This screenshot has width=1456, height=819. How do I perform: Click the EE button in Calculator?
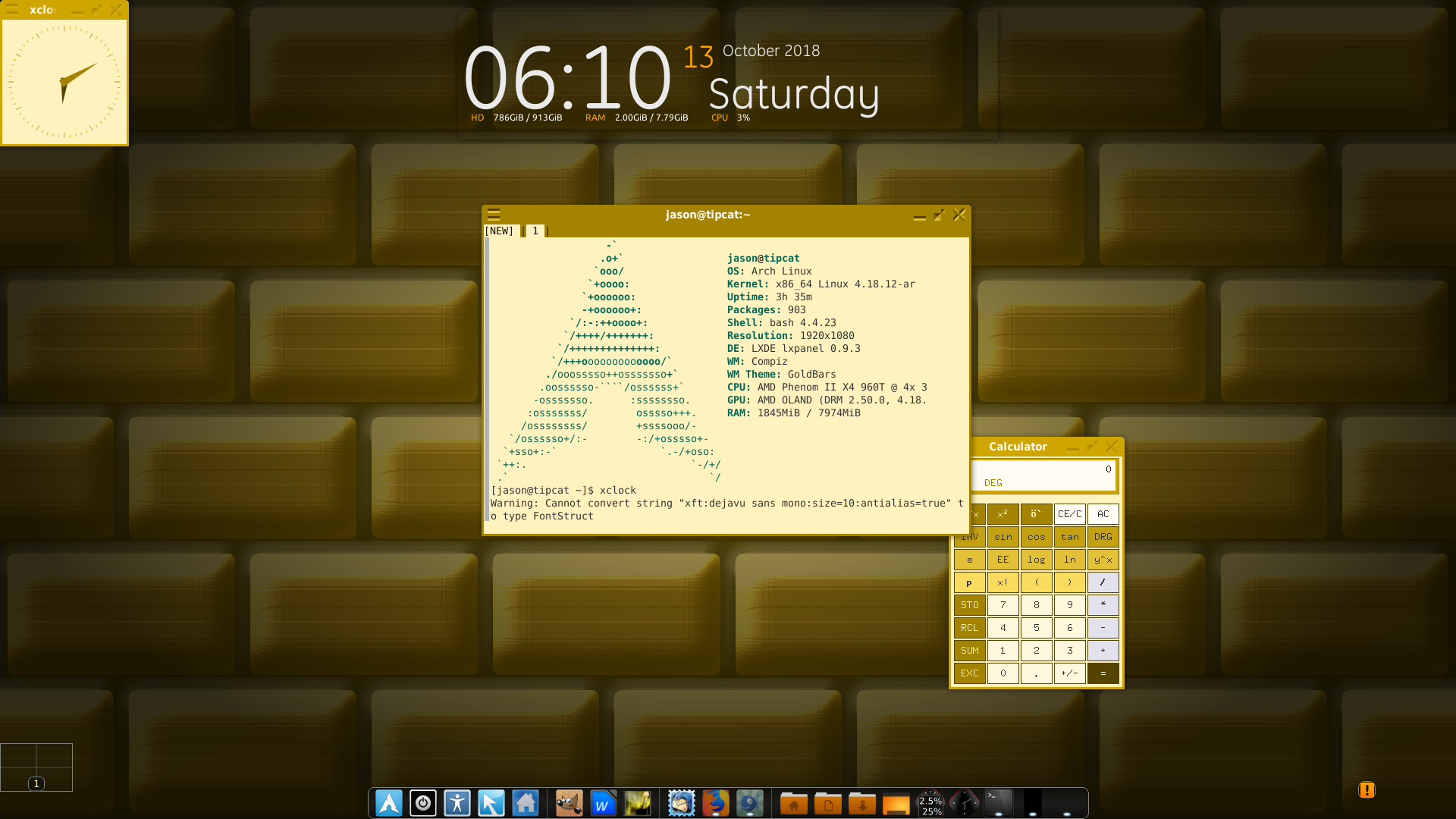[1003, 560]
